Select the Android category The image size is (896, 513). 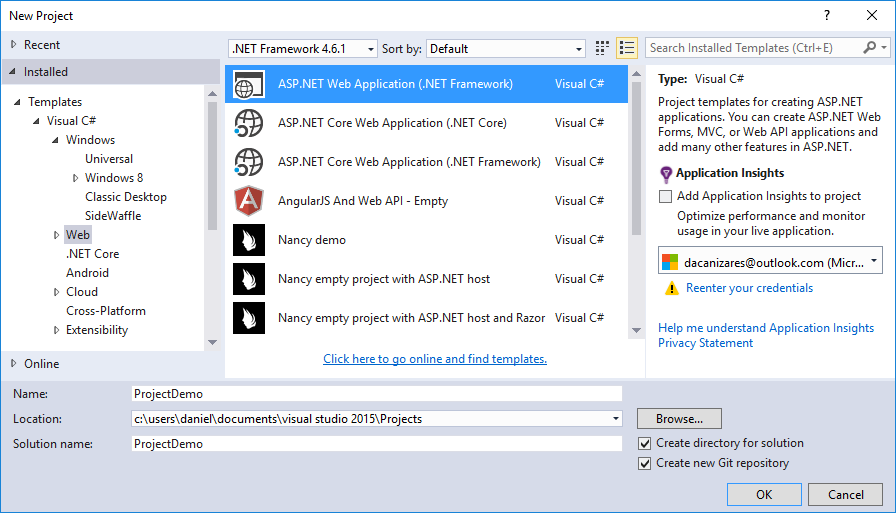87,273
